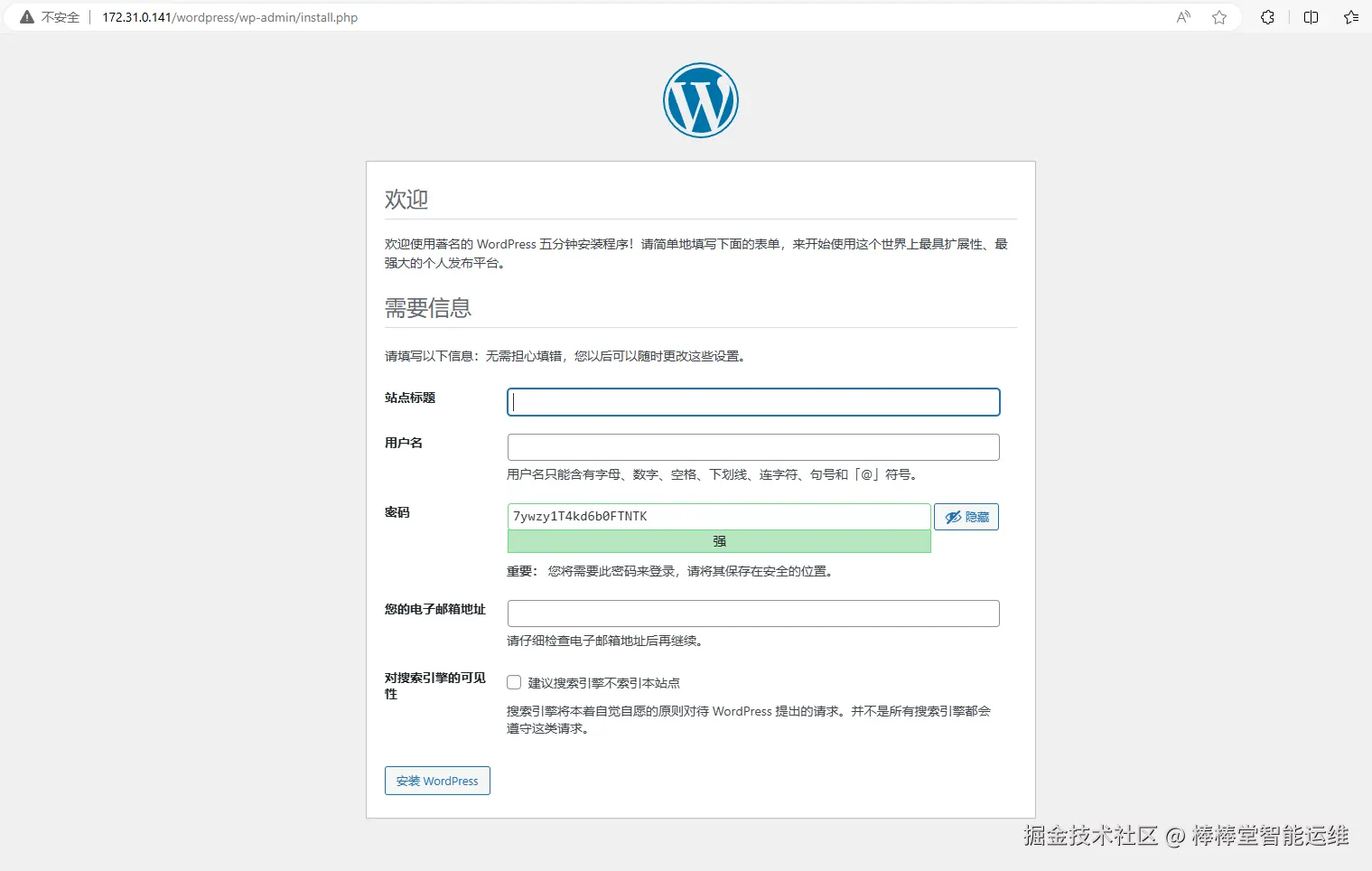Click the URL text in address bar
1372x871 pixels.
(230, 17)
